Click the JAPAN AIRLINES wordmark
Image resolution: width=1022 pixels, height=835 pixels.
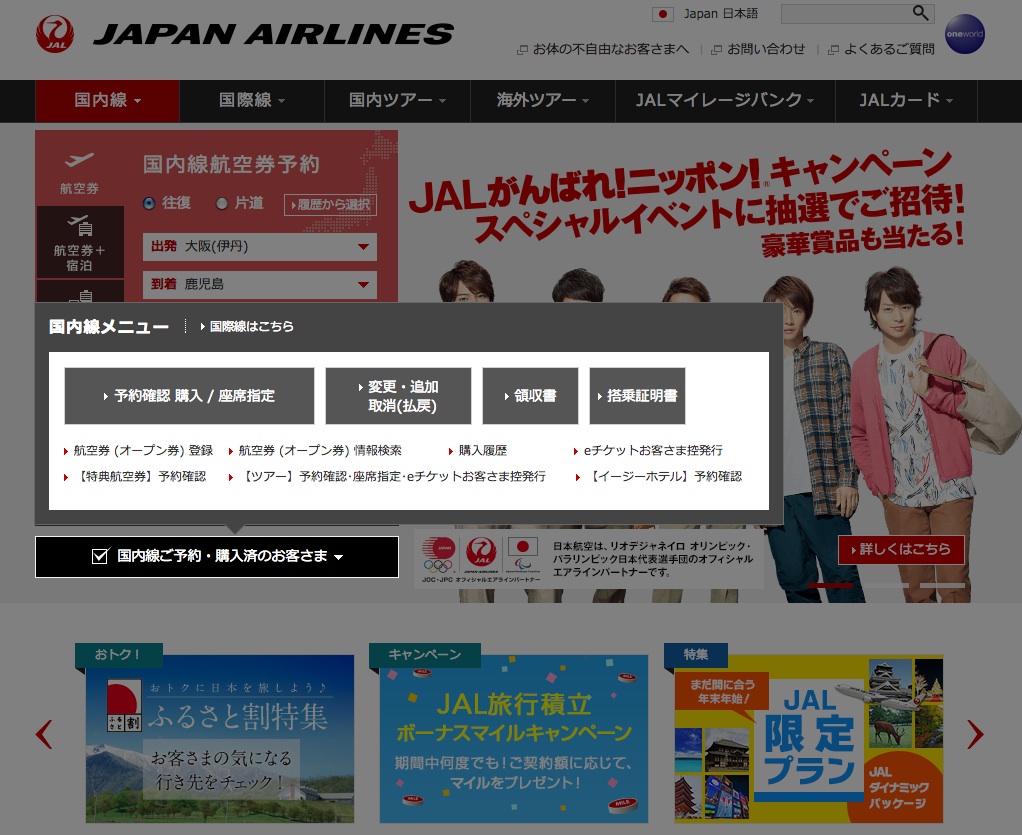click(x=274, y=34)
